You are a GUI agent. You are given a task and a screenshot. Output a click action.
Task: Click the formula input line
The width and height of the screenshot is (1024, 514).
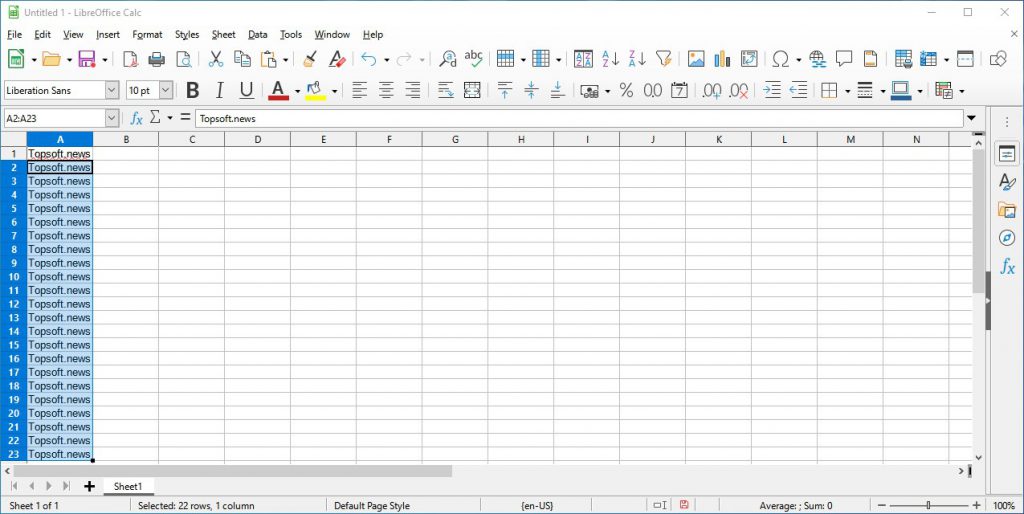coord(579,118)
